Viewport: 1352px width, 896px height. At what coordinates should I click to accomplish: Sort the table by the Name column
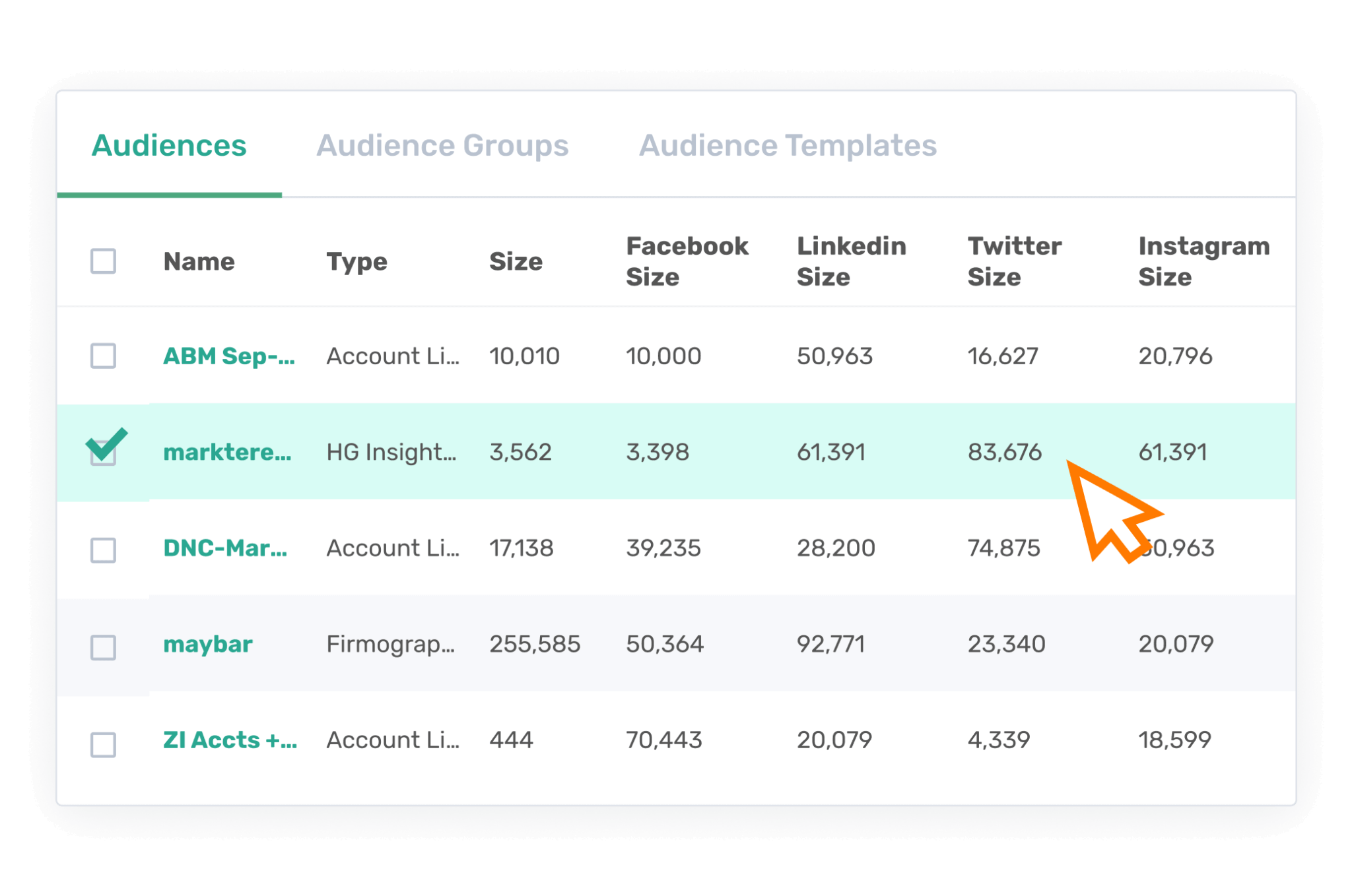[199, 261]
